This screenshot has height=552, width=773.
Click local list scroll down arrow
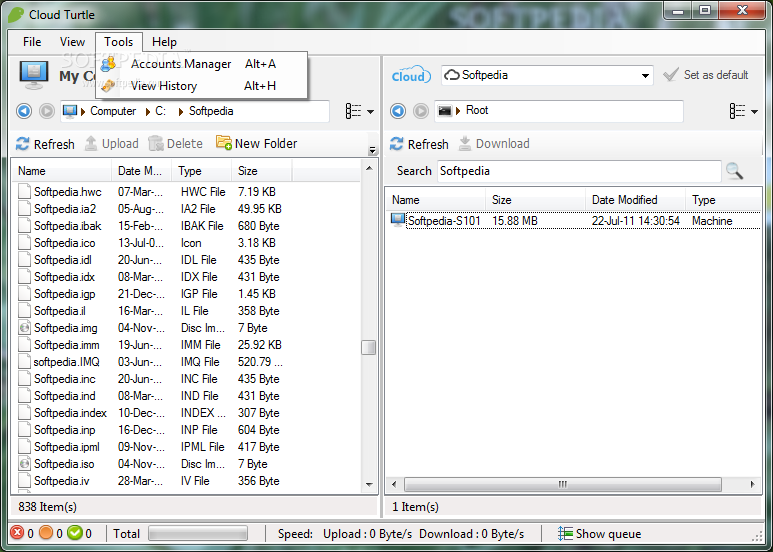click(x=369, y=485)
